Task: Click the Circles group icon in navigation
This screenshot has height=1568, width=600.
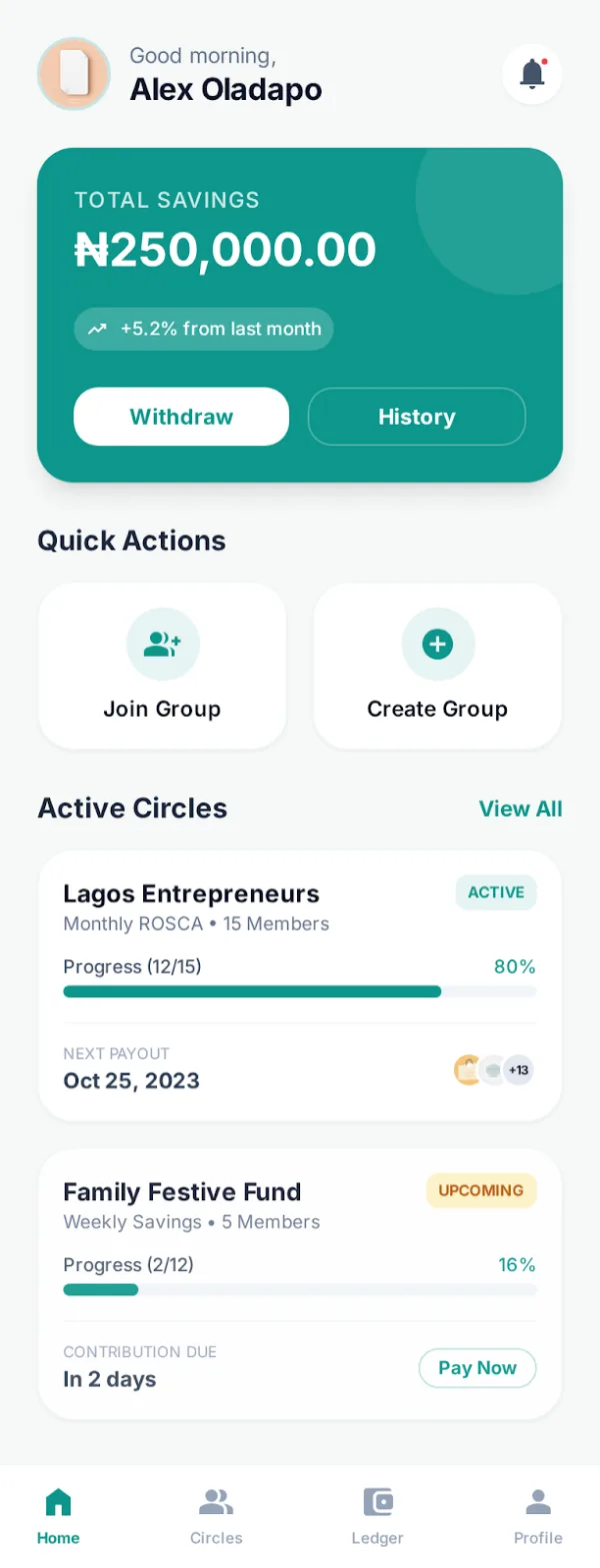Action: click(216, 1501)
